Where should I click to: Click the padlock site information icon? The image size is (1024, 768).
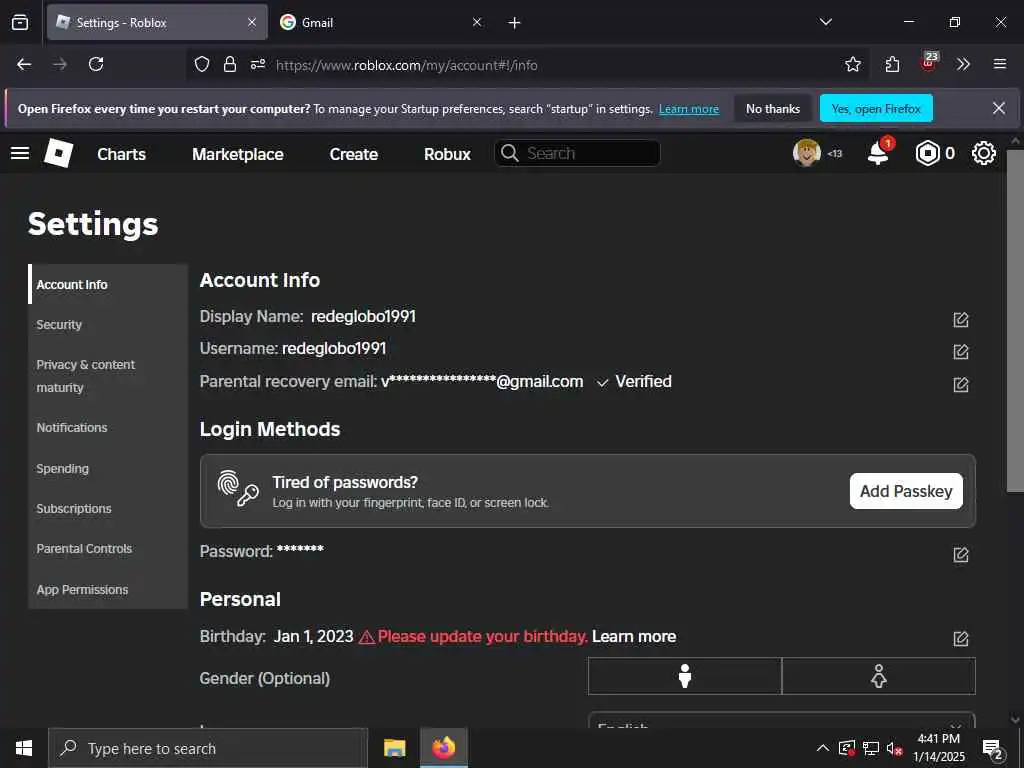pos(229,64)
